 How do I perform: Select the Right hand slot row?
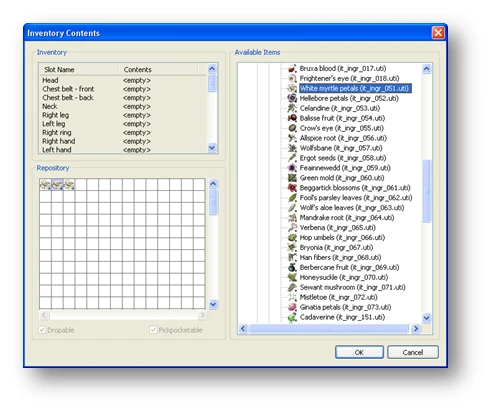coord(123,141)
